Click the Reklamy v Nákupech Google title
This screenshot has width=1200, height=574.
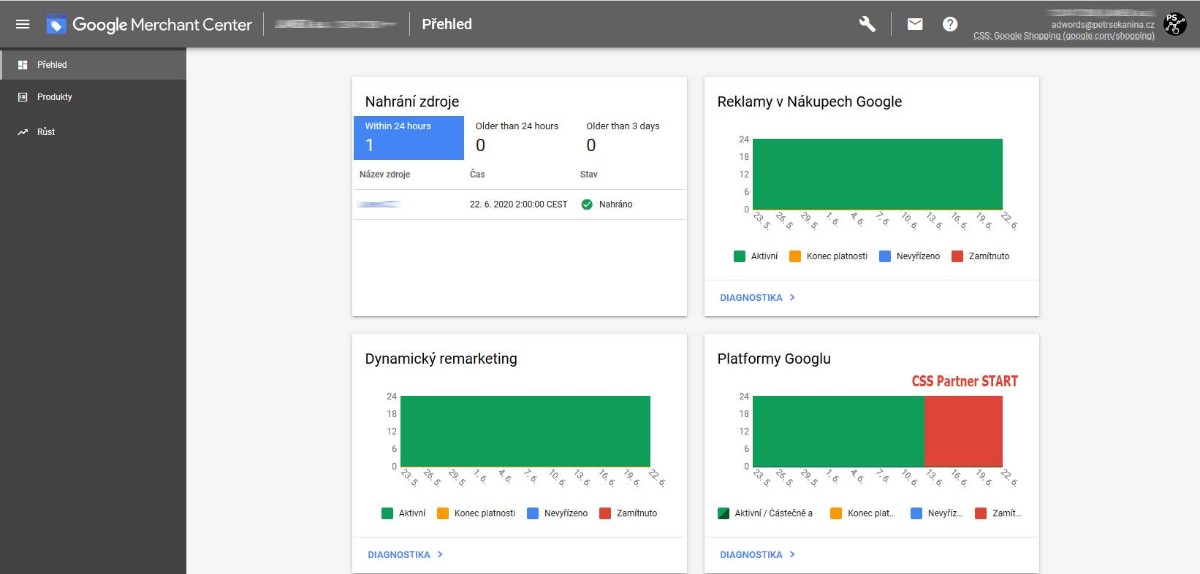click(810, 101)
